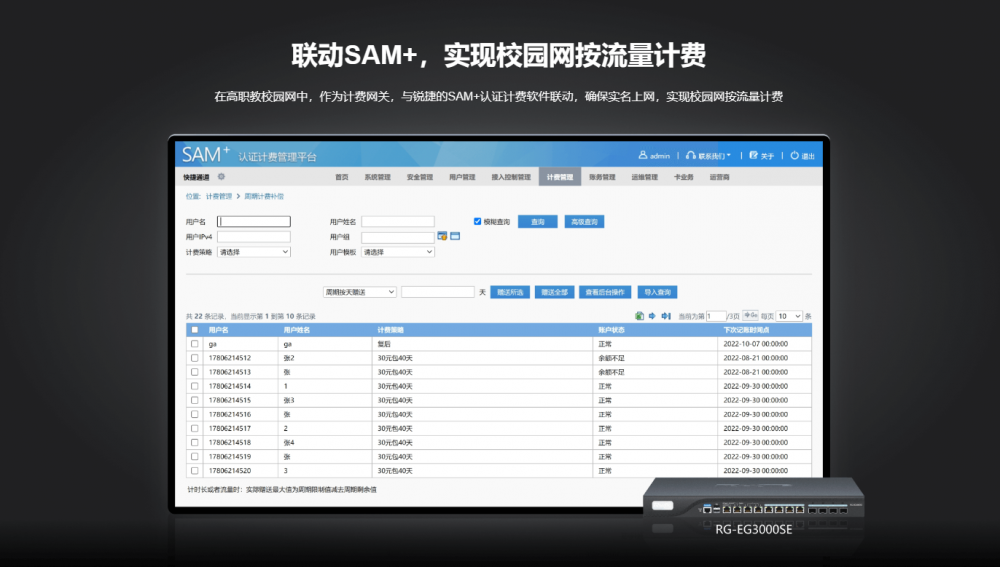
Task: Check the row for 17806214519
Action: (195, 457)
